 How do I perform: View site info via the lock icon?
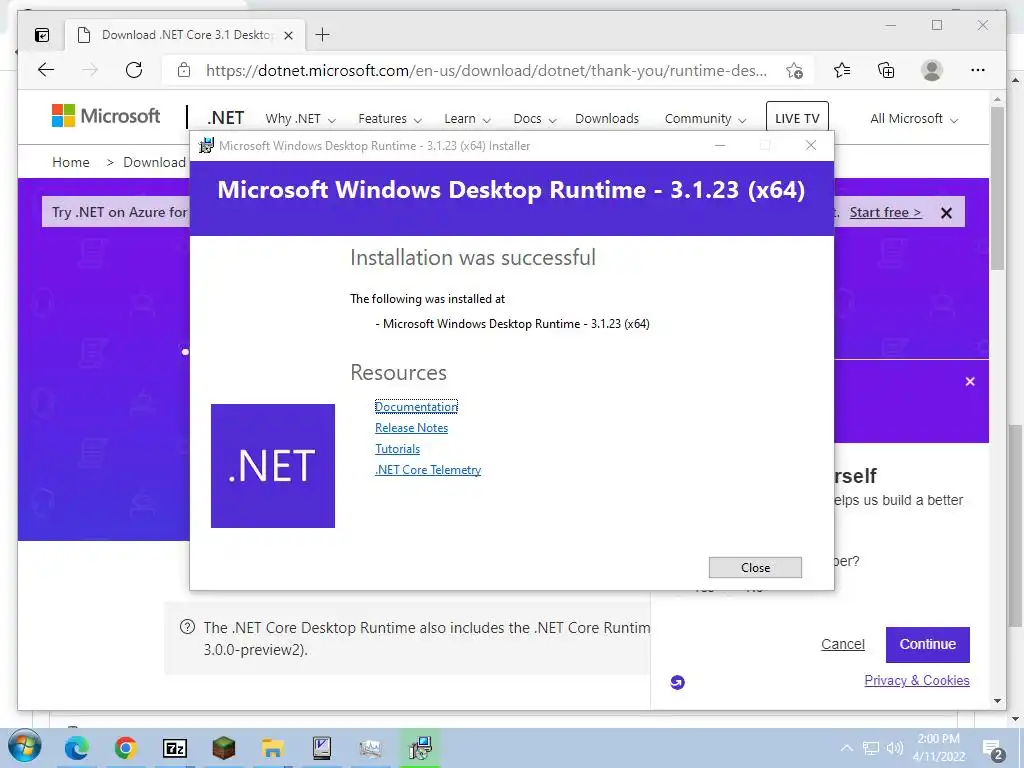184,70
